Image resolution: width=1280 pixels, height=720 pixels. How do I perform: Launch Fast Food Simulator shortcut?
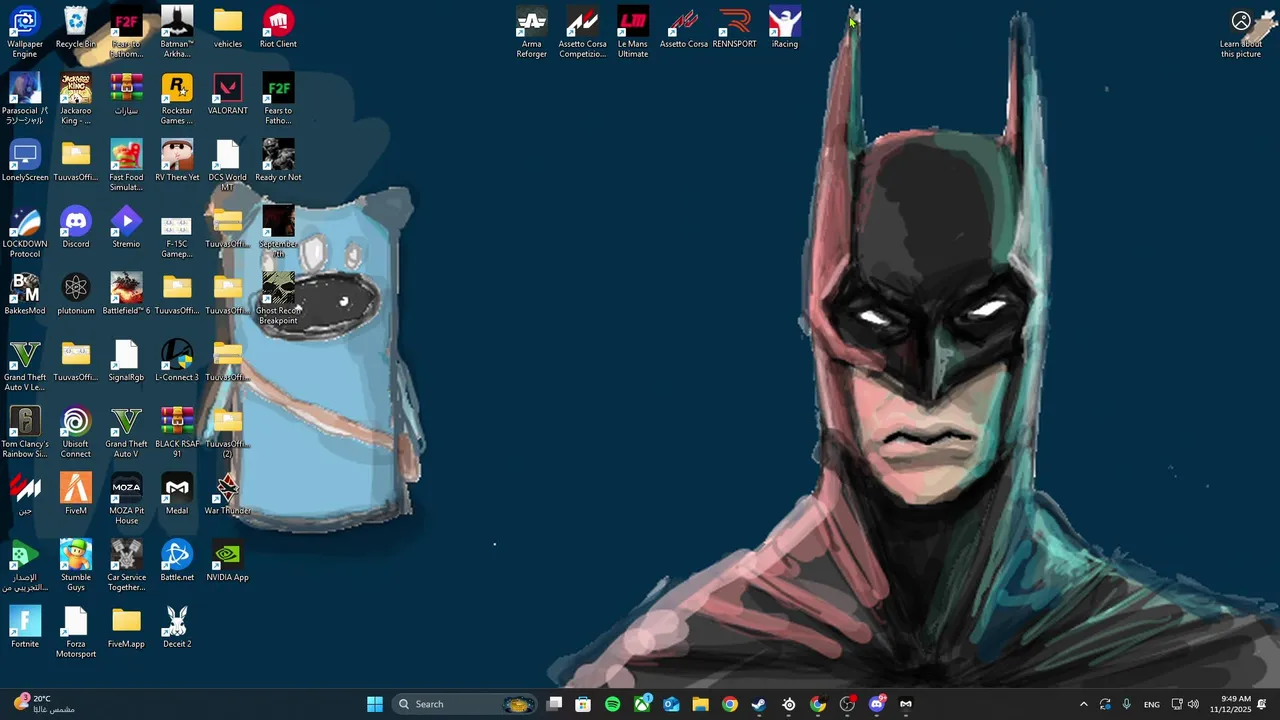126,166
